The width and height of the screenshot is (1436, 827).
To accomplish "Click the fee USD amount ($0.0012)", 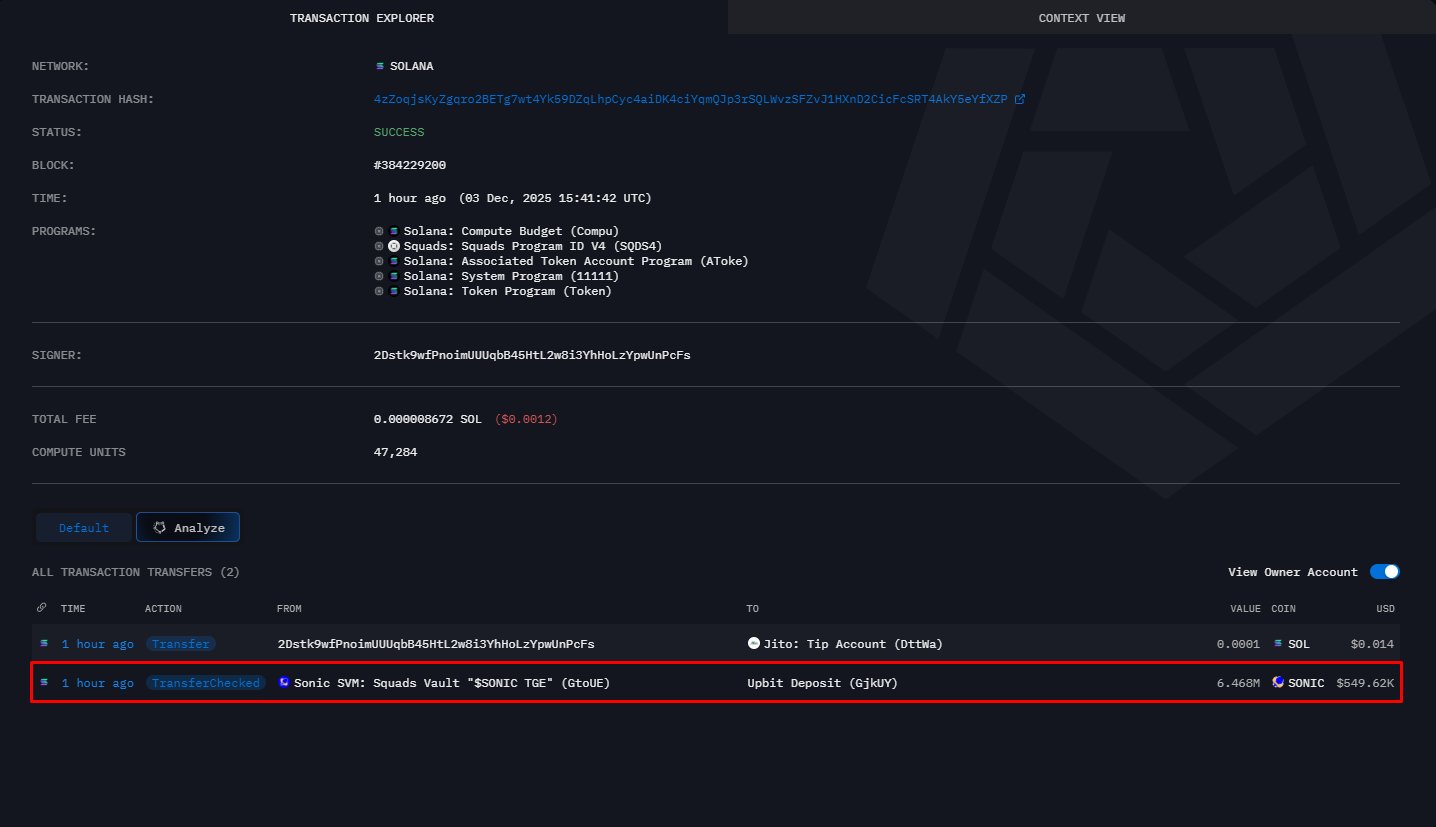I will click(x=526, y=419).
